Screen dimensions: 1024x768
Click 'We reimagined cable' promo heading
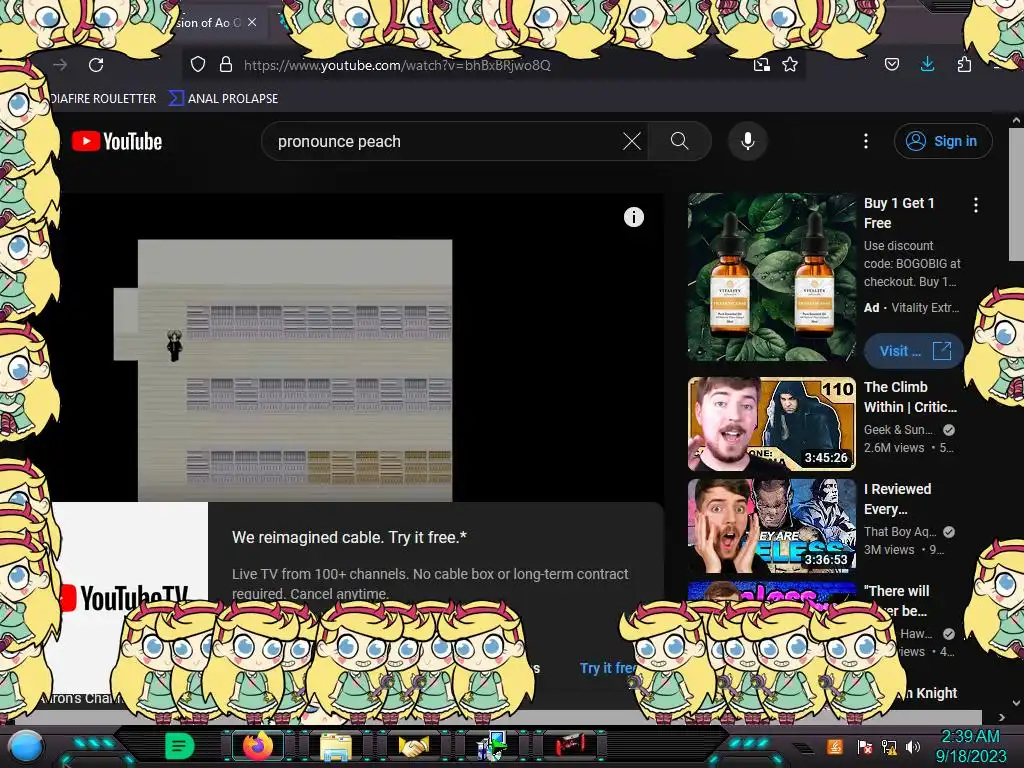[x=349, y=537]
